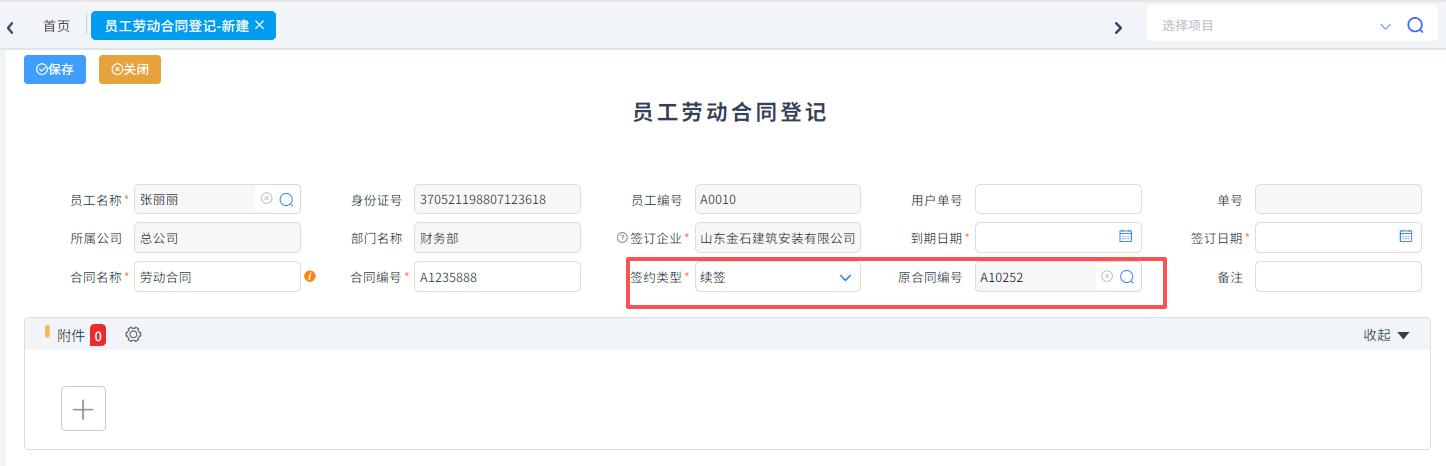
Task: Open search lookup for 原合同编号
Action: click(1126, 277)
